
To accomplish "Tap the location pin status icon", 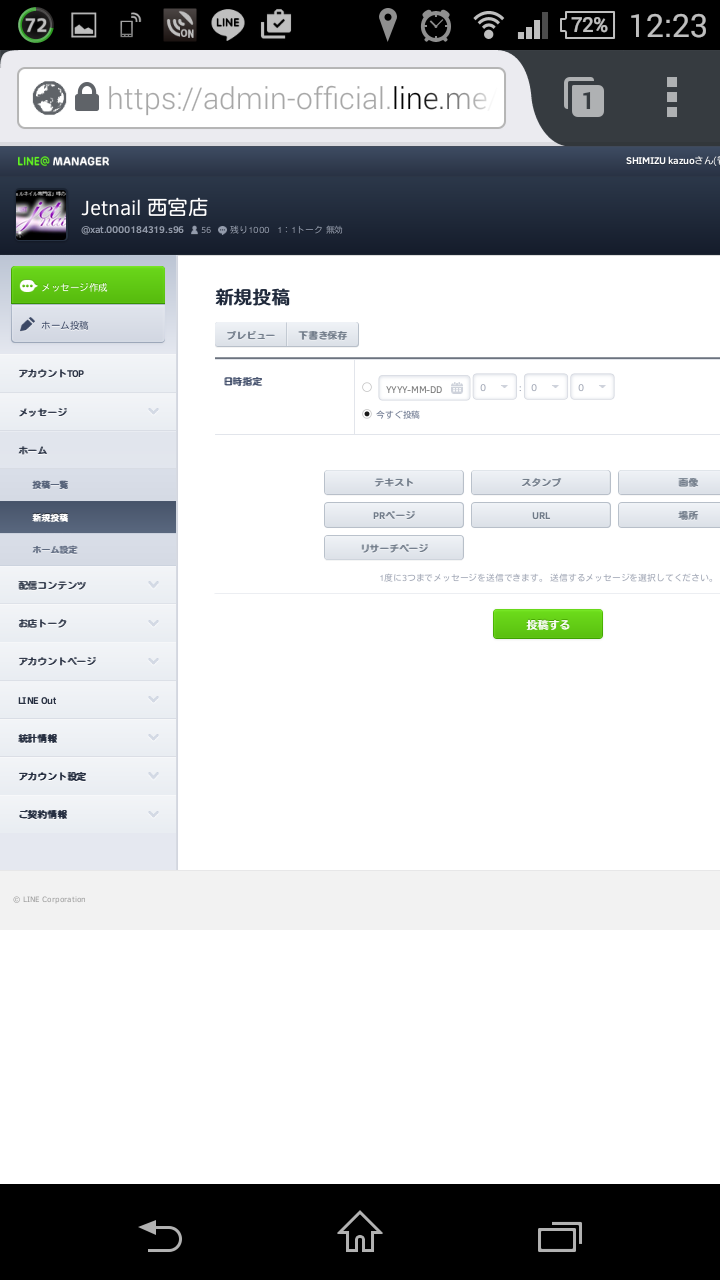I will (x=387, y=25).
